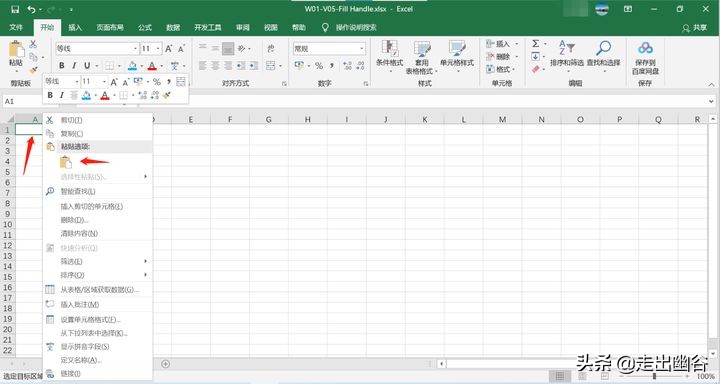720x384 pixels.
Task: Choose 插入剪切的单元格(E) from context menu
Action: (x=98, y=206)
